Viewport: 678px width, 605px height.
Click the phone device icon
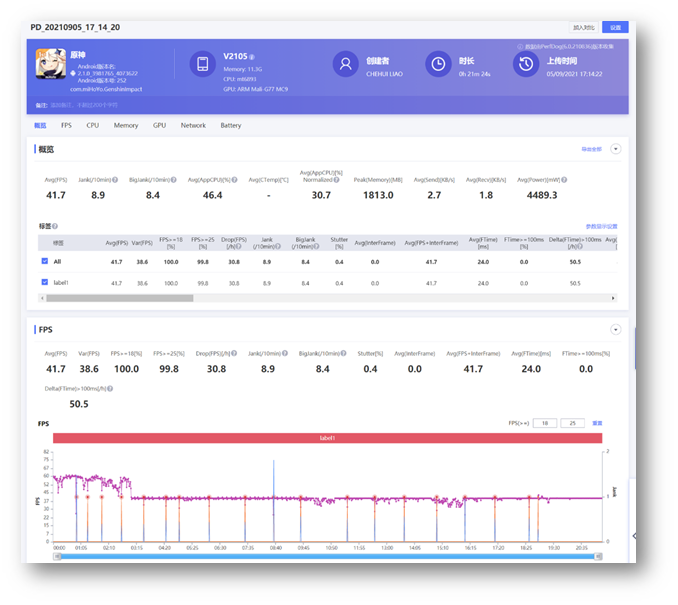203,65
